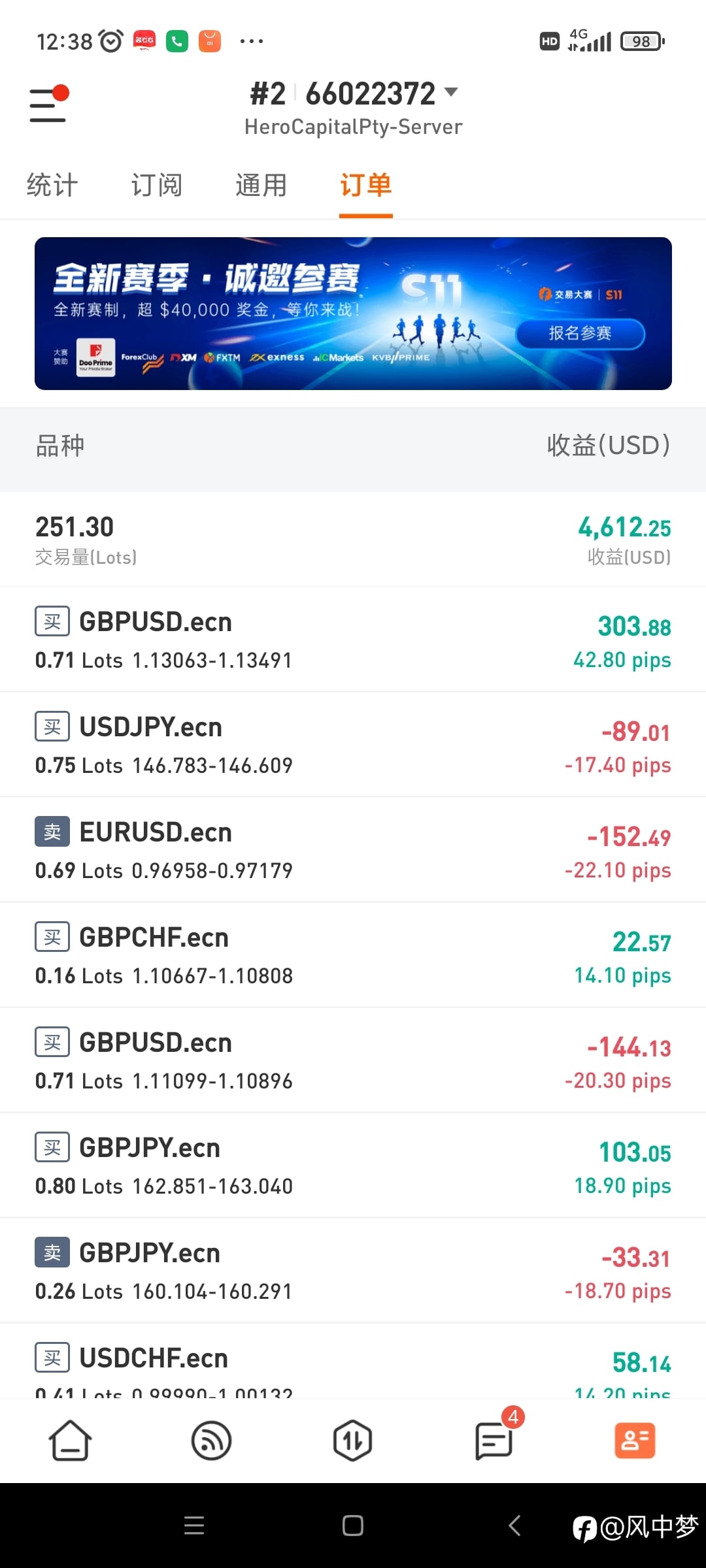Open messages icon with badge 4
Screen dimensions: 706x1568
point(494,1441)
